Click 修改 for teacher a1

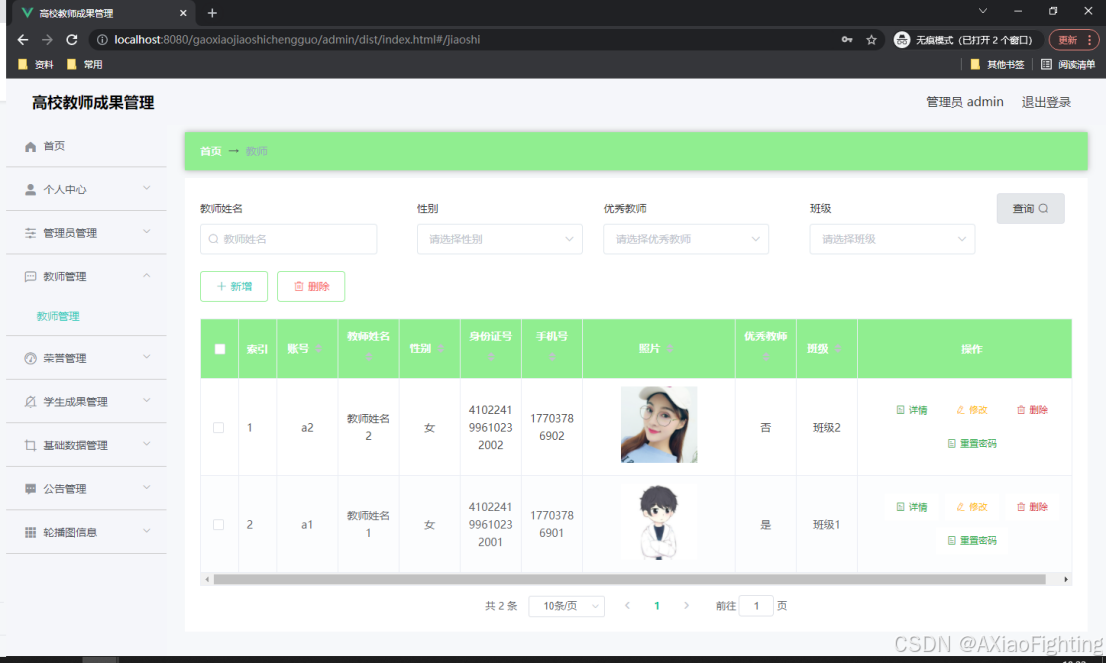pos(971,507)
